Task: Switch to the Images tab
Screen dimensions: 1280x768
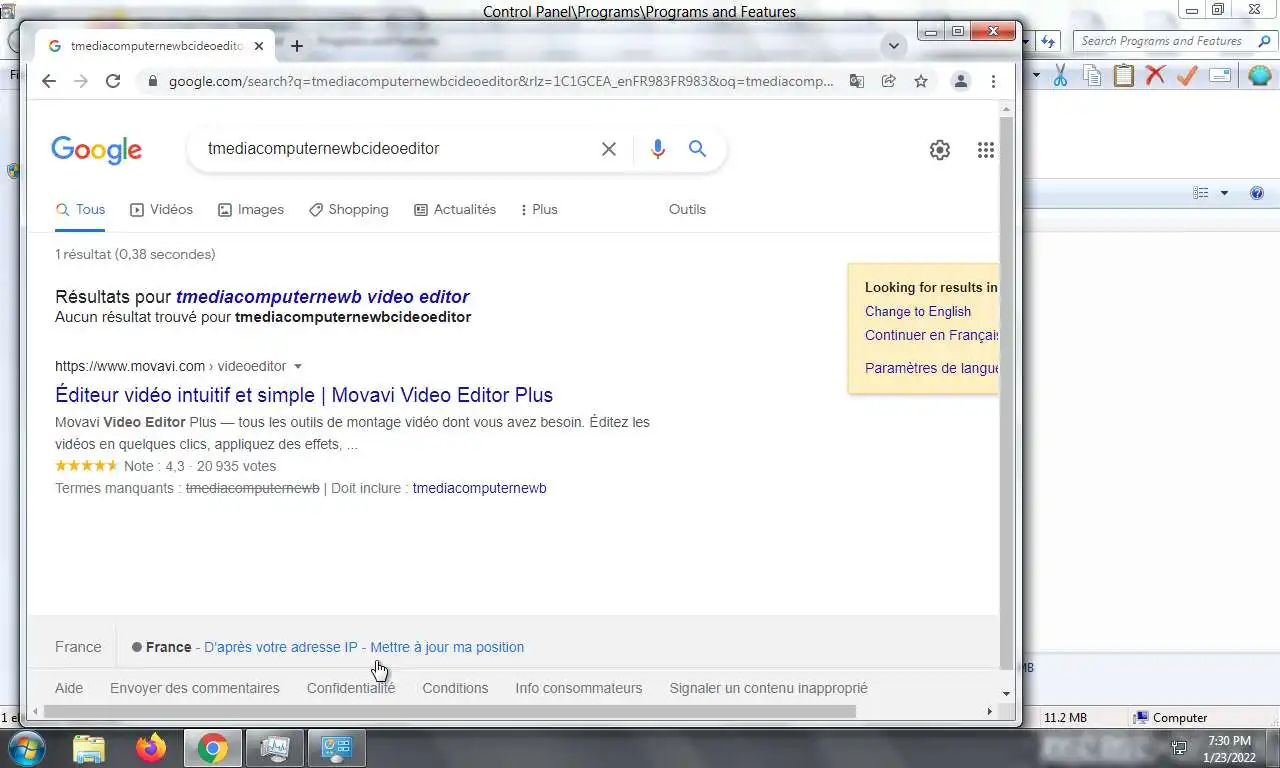Action: (251, 209)
